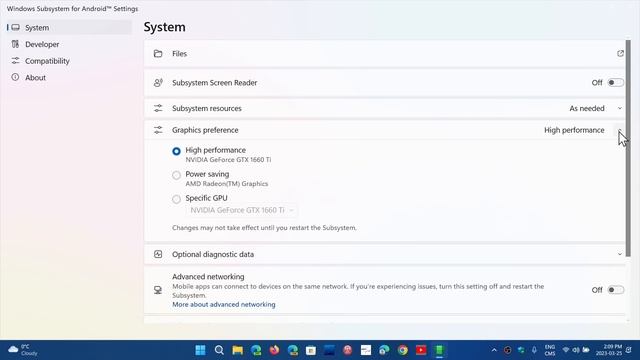Click the Developer tools icon in sidebar

(16, 44)
